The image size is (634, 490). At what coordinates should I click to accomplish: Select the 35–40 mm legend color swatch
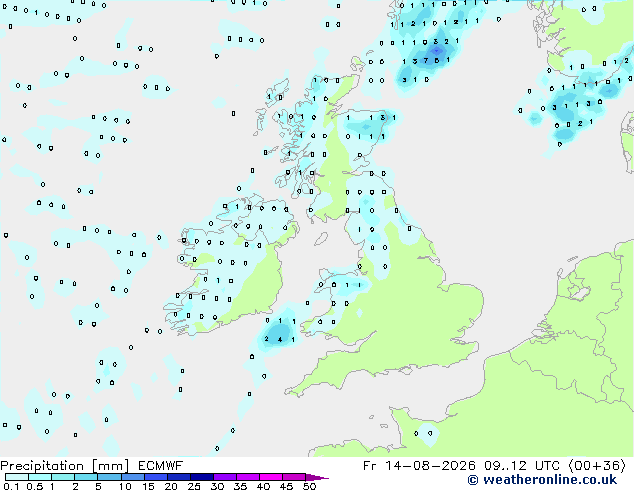coord(248,477)
